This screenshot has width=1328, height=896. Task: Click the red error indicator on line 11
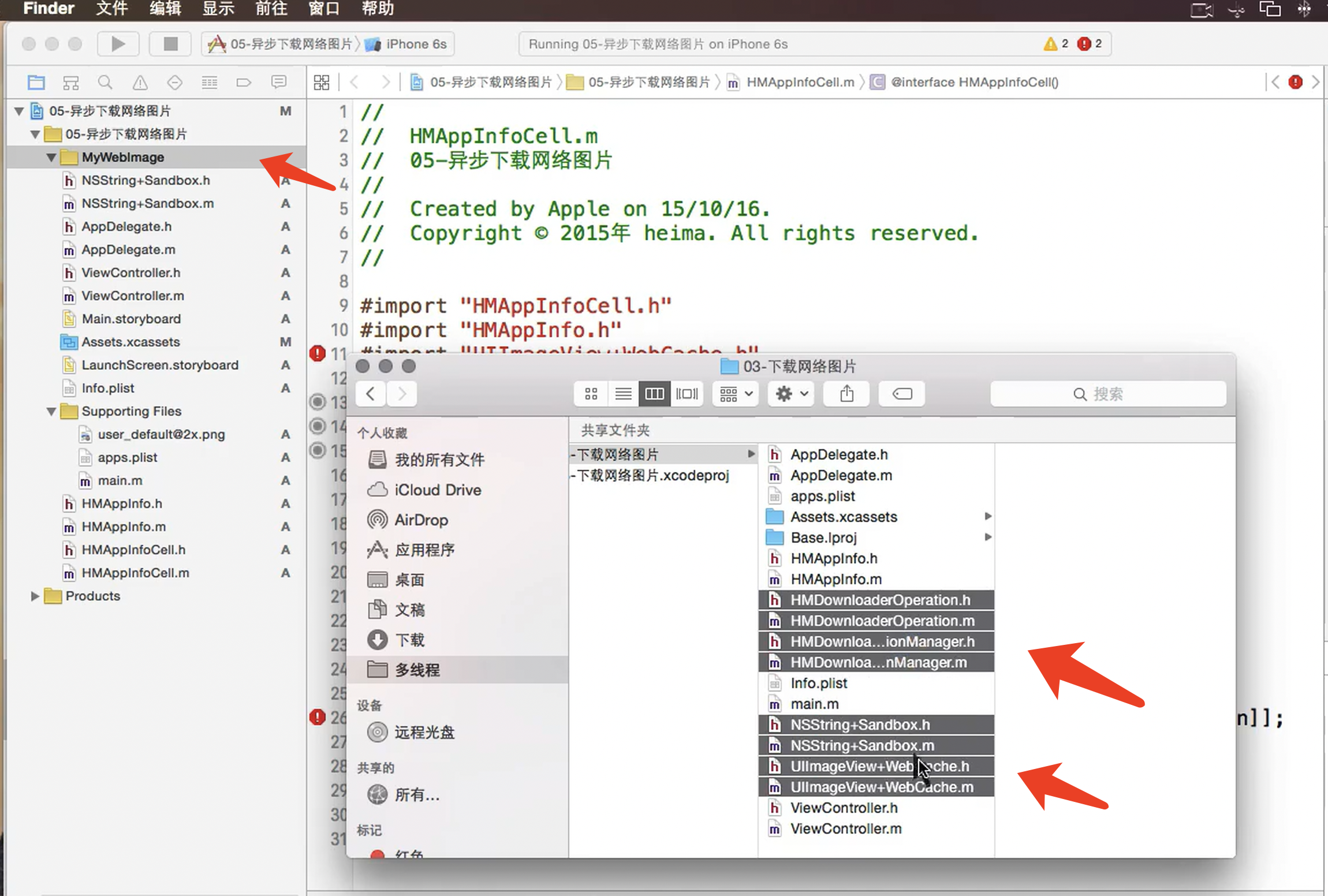point(318,353)
